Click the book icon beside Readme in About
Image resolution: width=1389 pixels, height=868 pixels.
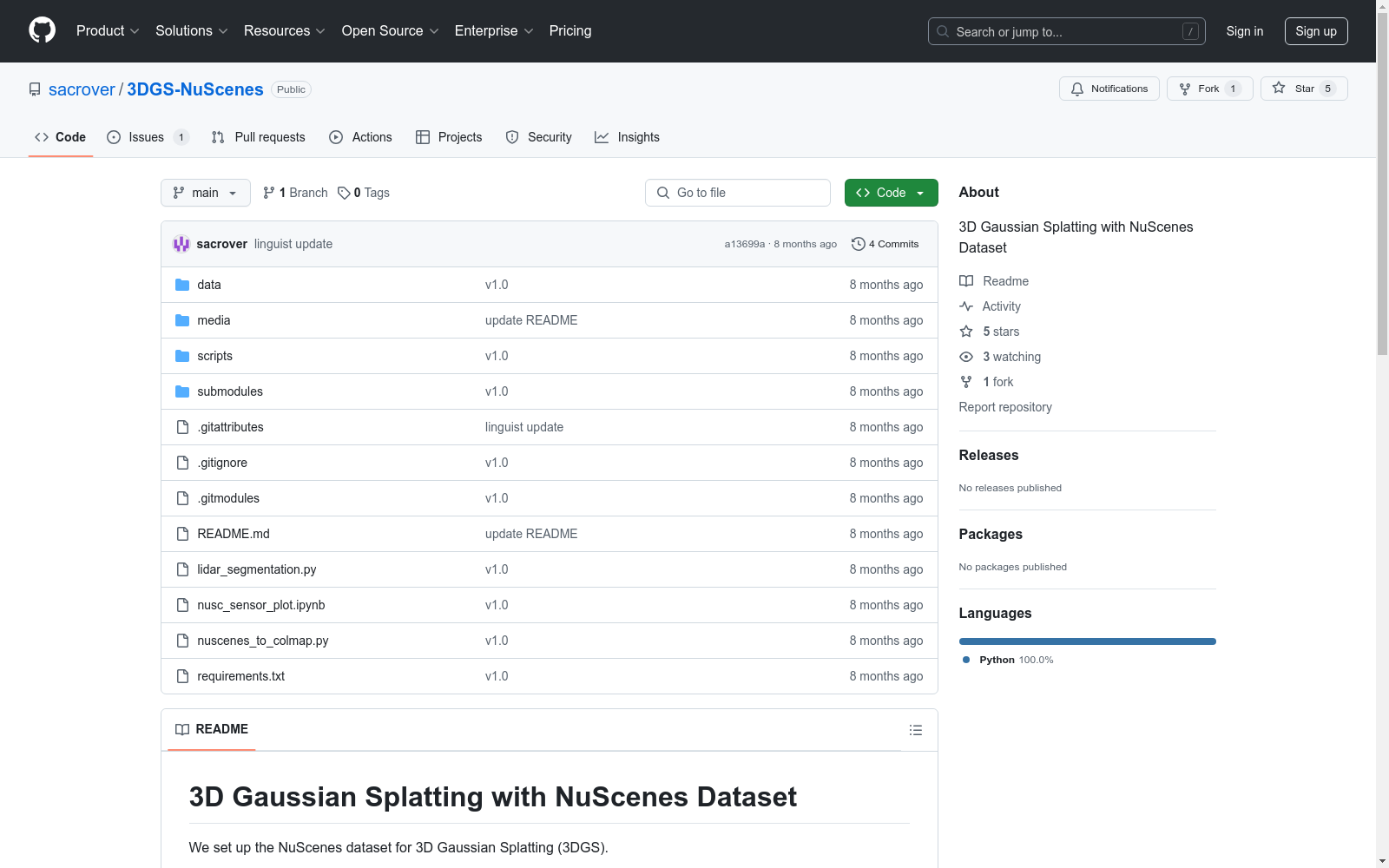966,281
